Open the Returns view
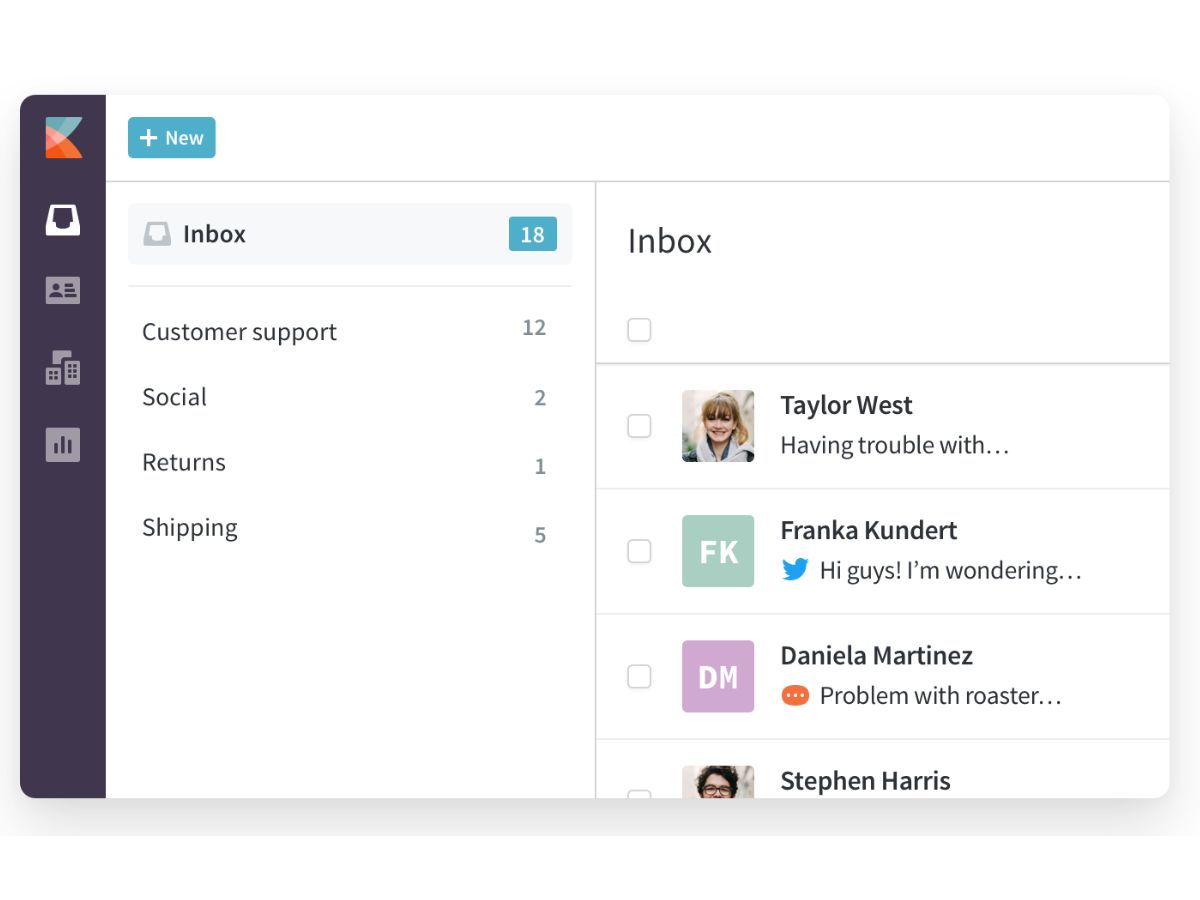The width and height of the screenshot is (1200, 900). 184,462
